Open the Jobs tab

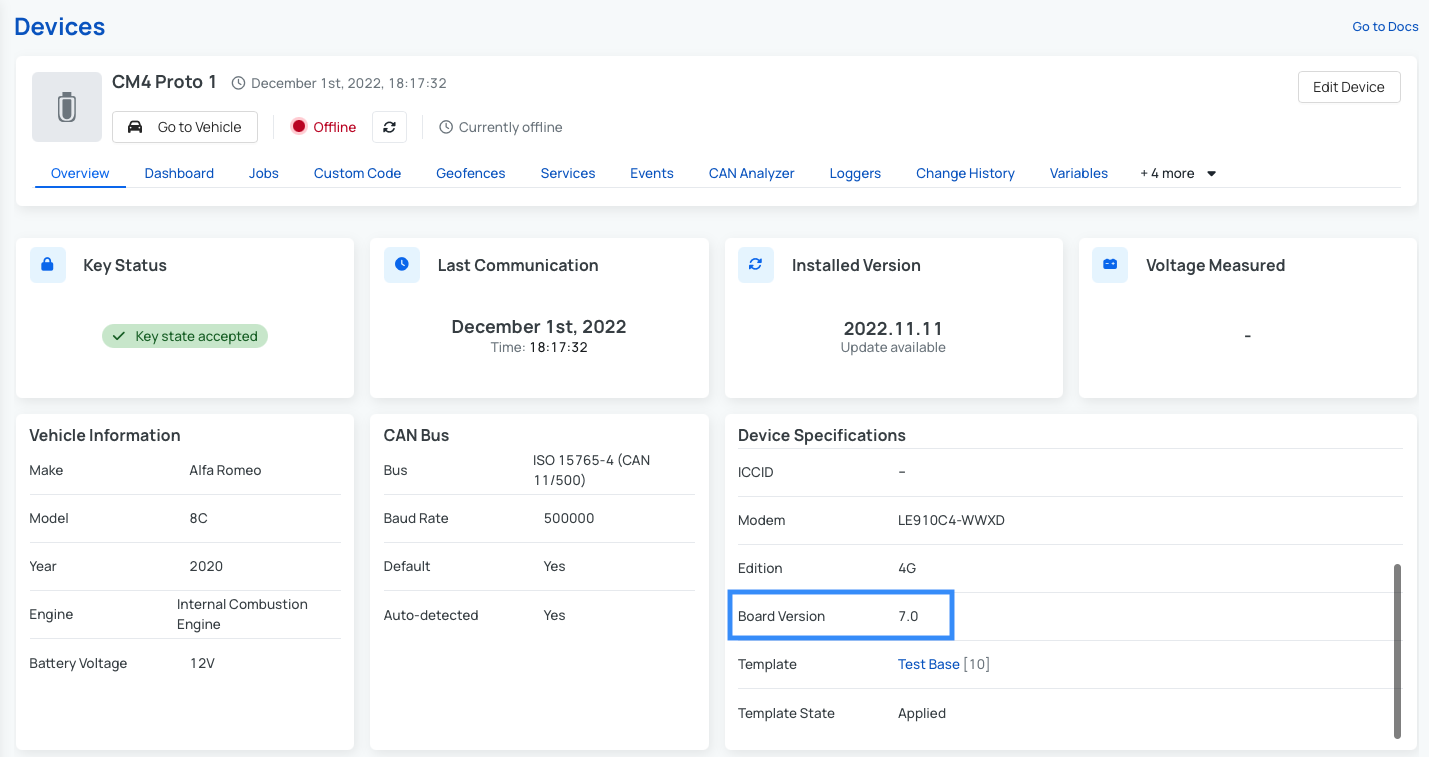pyautogui.click(x=264, y=173)
